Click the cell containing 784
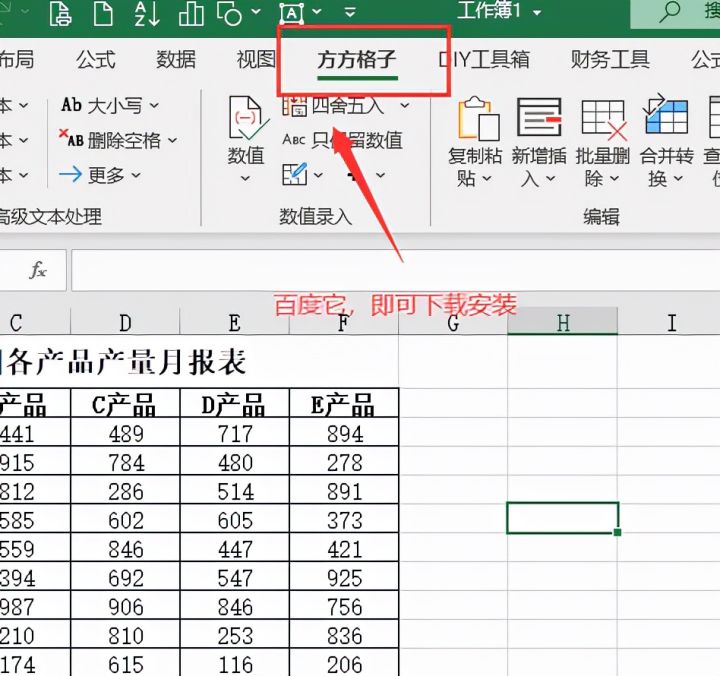The height and width of the screenshot is (676, 720). tap(125, 461)
